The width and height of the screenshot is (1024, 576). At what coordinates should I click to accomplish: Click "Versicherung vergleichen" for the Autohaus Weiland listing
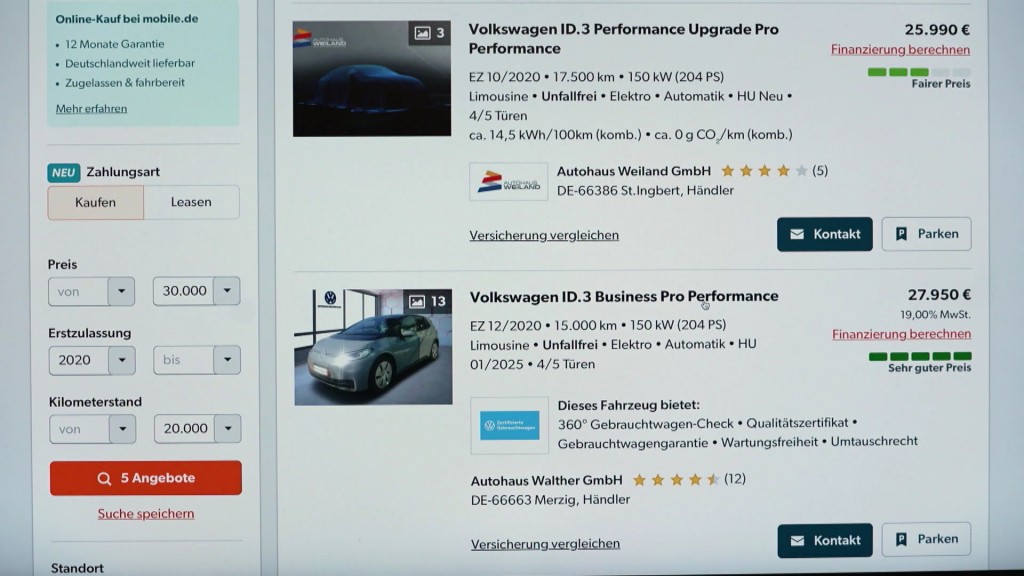point(544,235)
